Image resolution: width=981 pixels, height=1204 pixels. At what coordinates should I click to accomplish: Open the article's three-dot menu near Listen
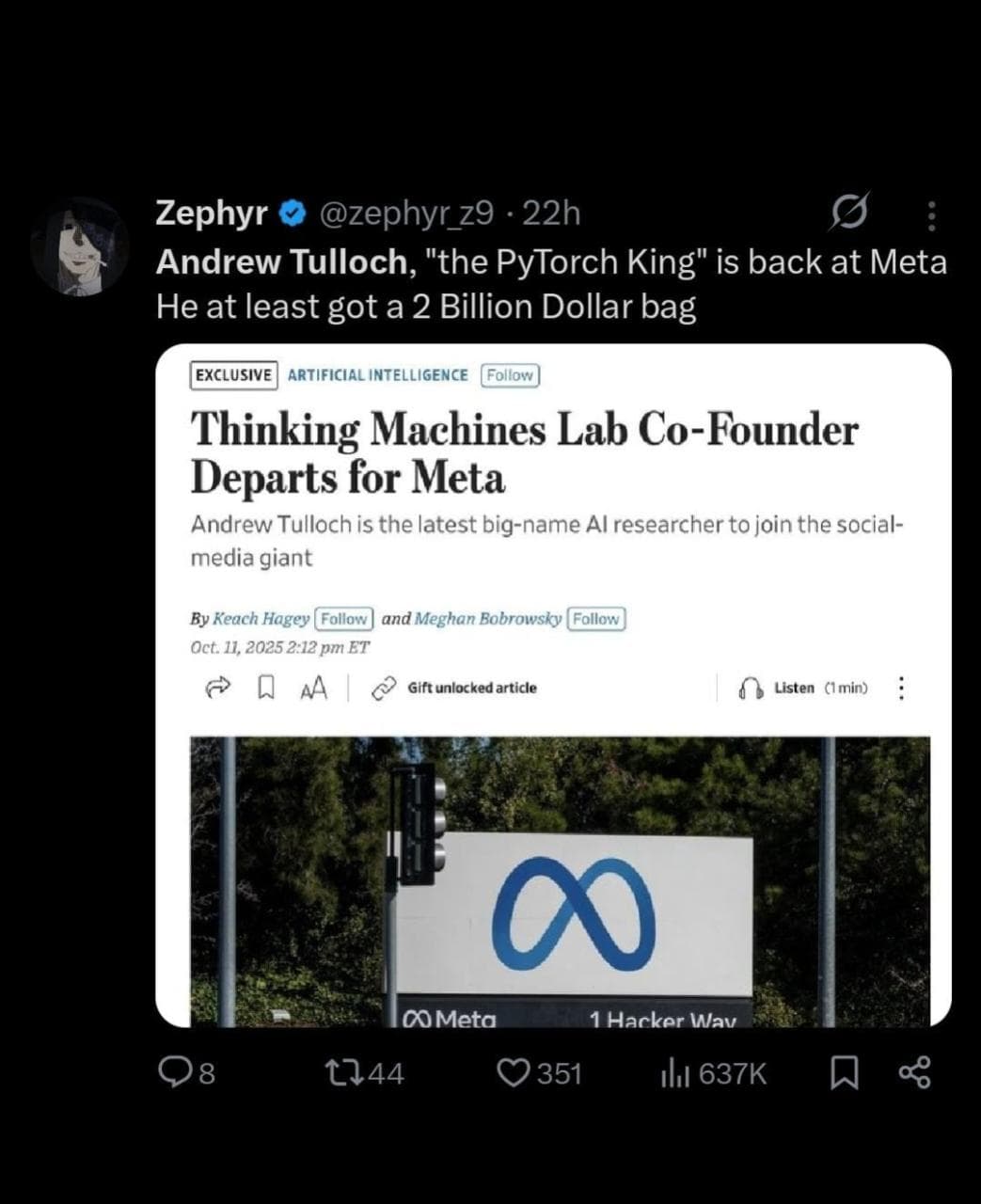900,689
